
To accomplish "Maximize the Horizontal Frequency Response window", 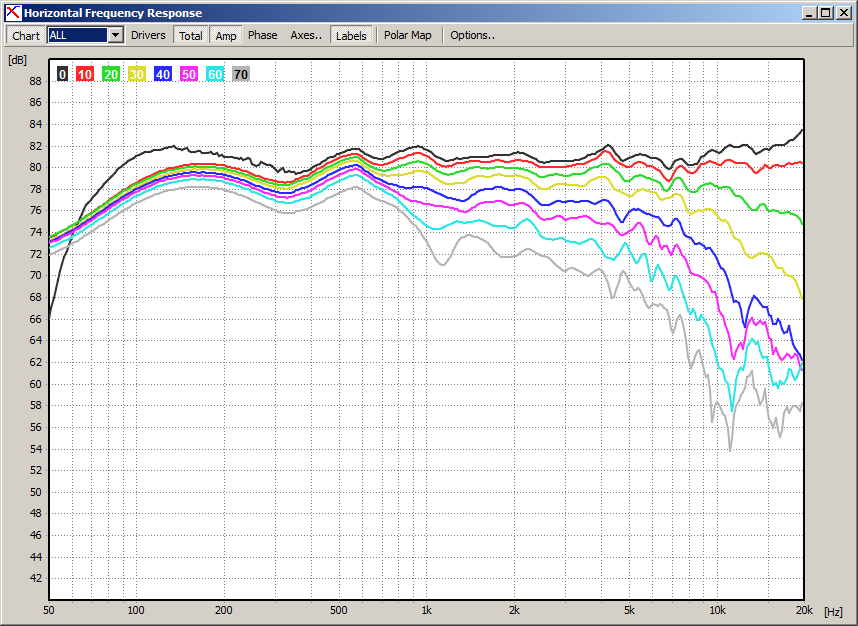I will tap(825, 13).
